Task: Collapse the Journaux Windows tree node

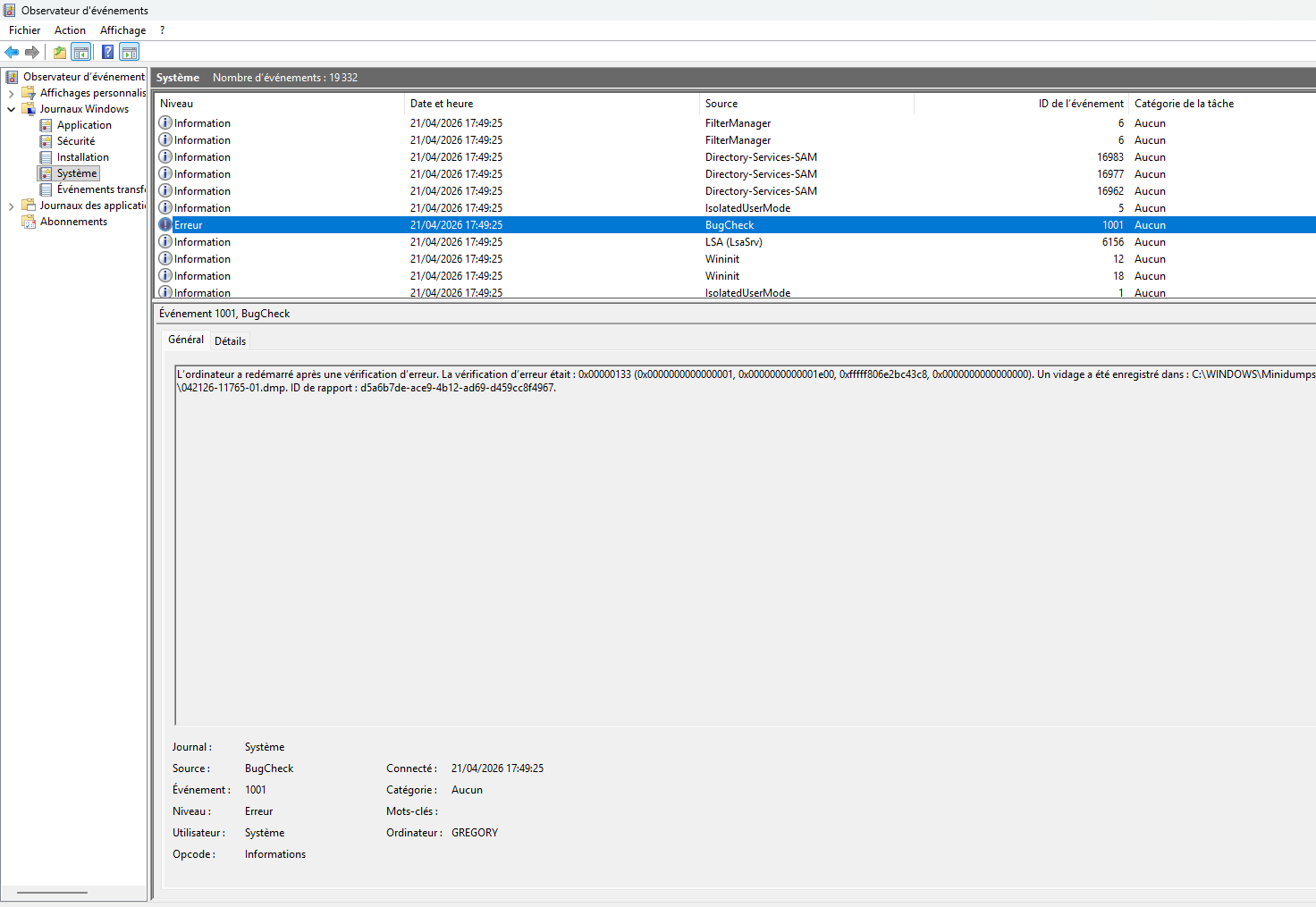Action: pyautogui.click(x=11, y=109)
